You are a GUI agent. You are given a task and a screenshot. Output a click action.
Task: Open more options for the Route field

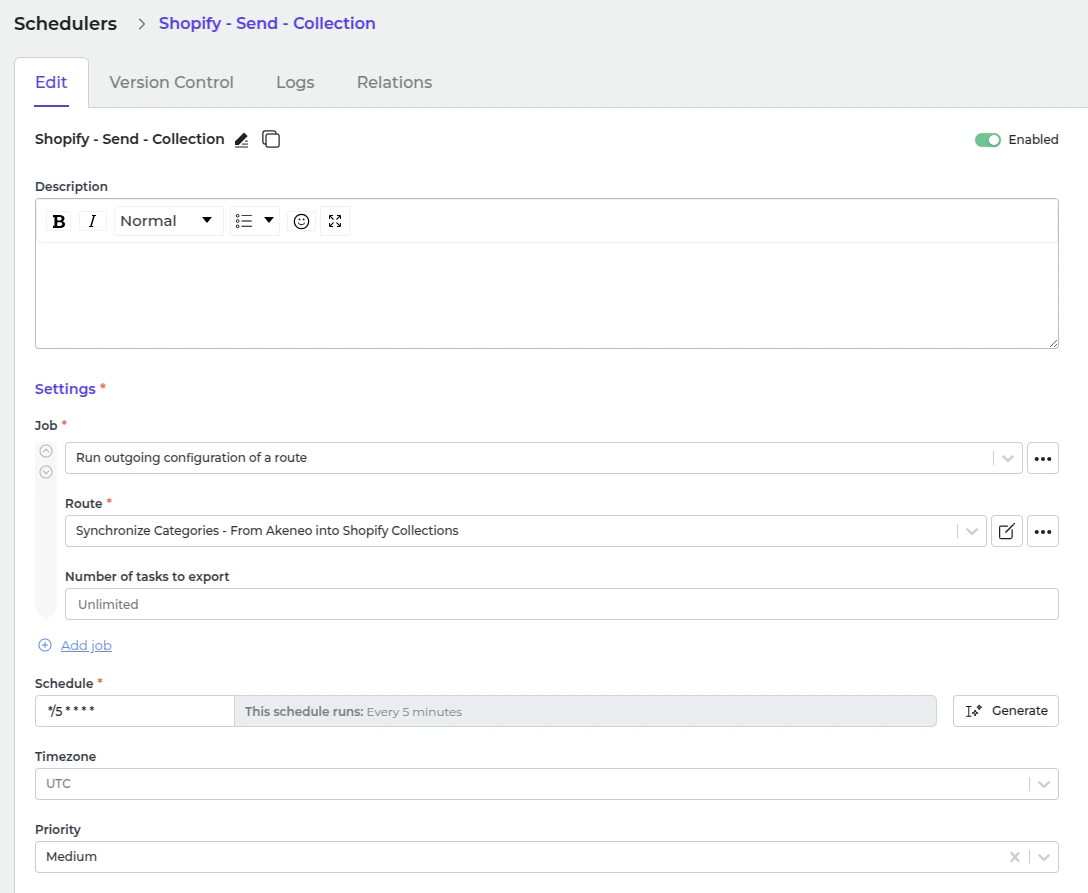tap(1043, 531)
